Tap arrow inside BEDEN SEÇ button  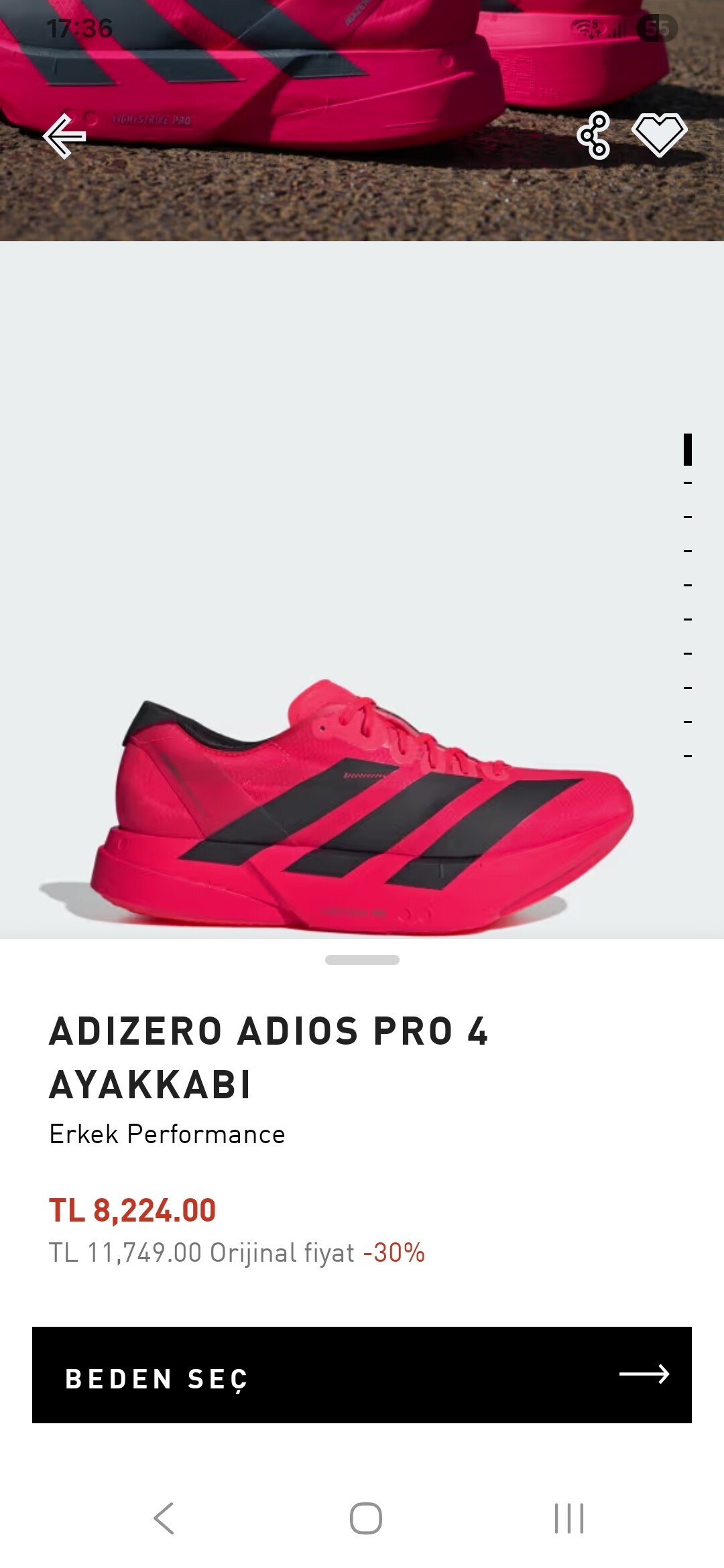[x=644, y=1374]
